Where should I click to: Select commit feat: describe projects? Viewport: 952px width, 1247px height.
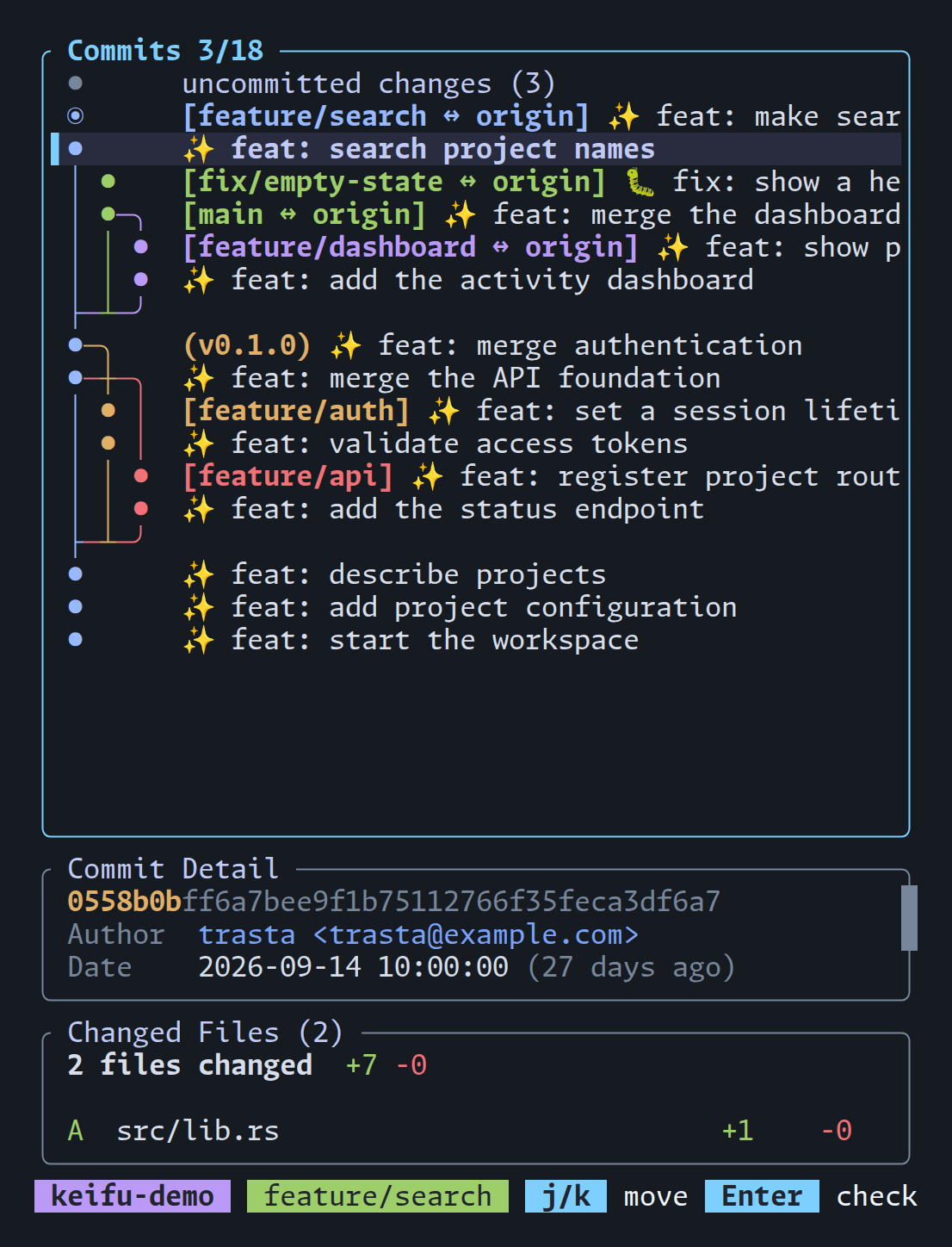tap(476, 574)
